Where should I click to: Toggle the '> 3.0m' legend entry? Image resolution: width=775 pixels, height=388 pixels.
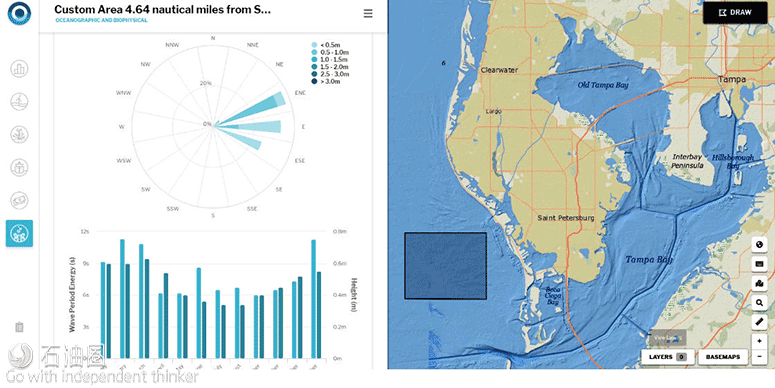(x=326, y=81)
